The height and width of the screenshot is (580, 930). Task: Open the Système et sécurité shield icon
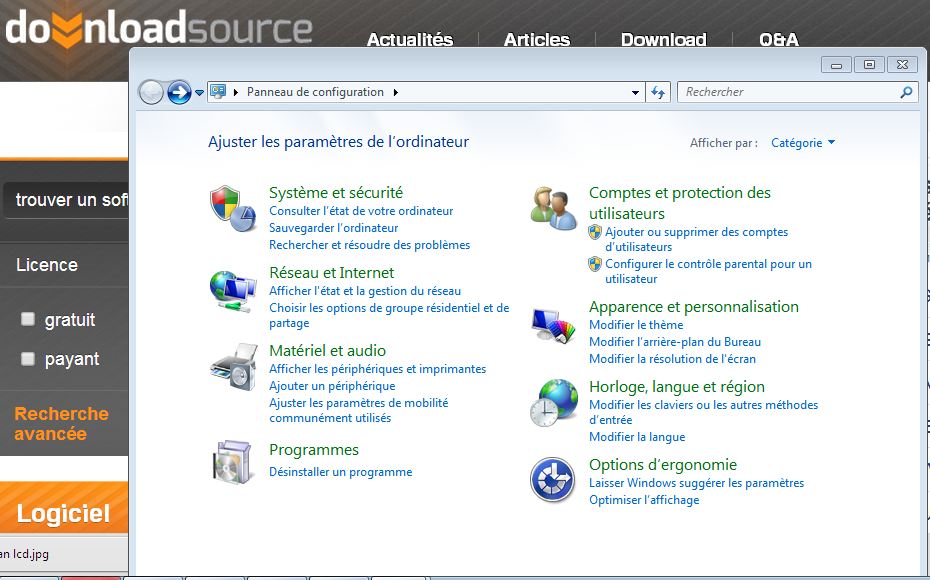pos(232,208)
